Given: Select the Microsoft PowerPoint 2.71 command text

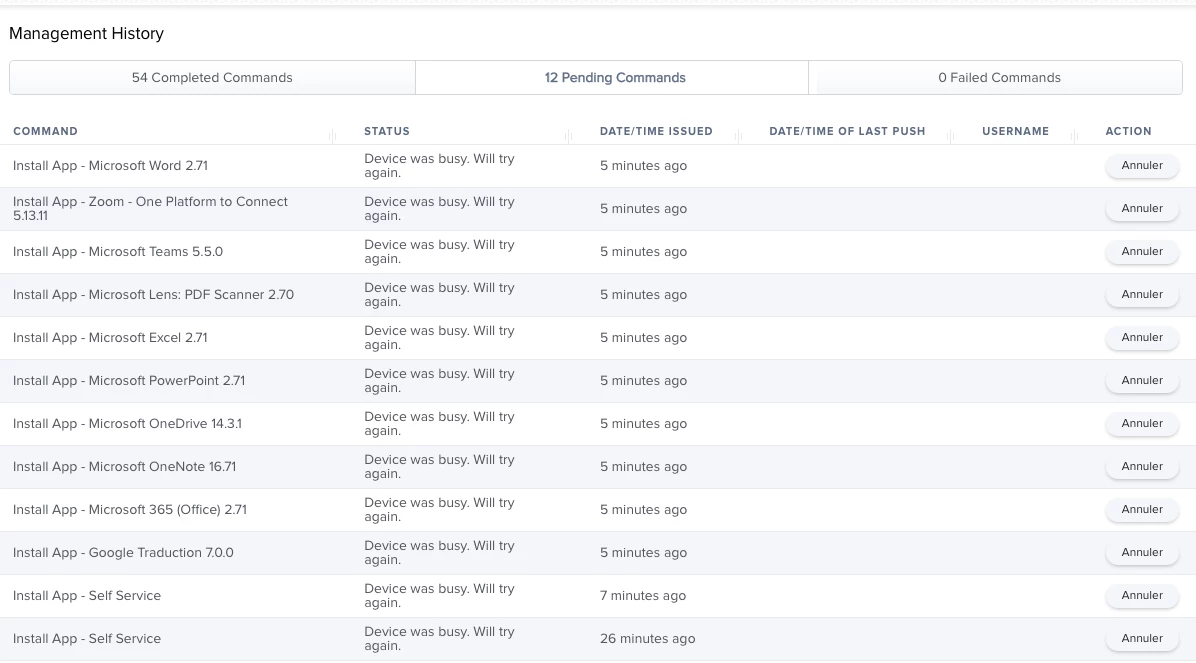Looking at the screenshot, I should click(x=129, y=381).
